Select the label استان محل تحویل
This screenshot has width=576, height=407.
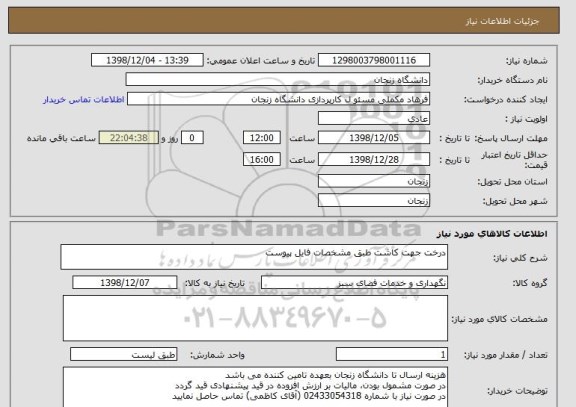point(512,182)
